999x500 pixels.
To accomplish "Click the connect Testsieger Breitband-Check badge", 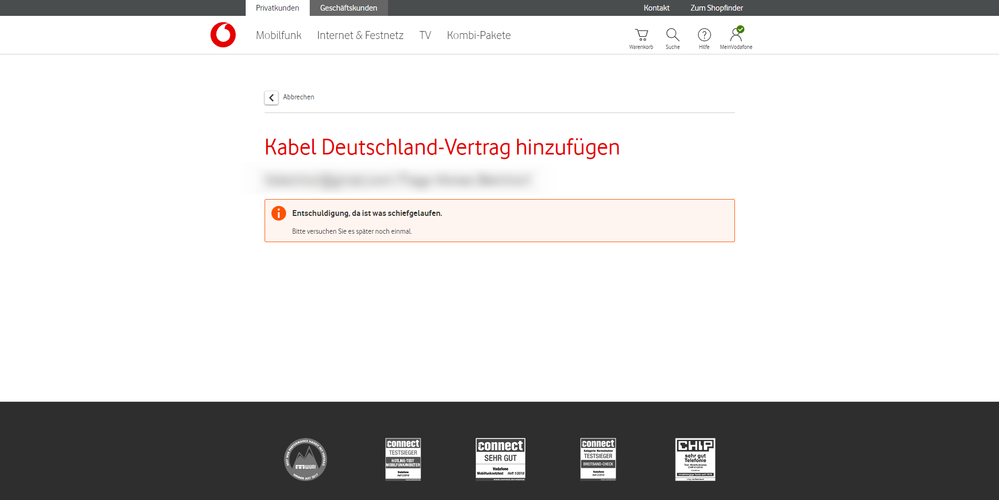I will point(598,459).
